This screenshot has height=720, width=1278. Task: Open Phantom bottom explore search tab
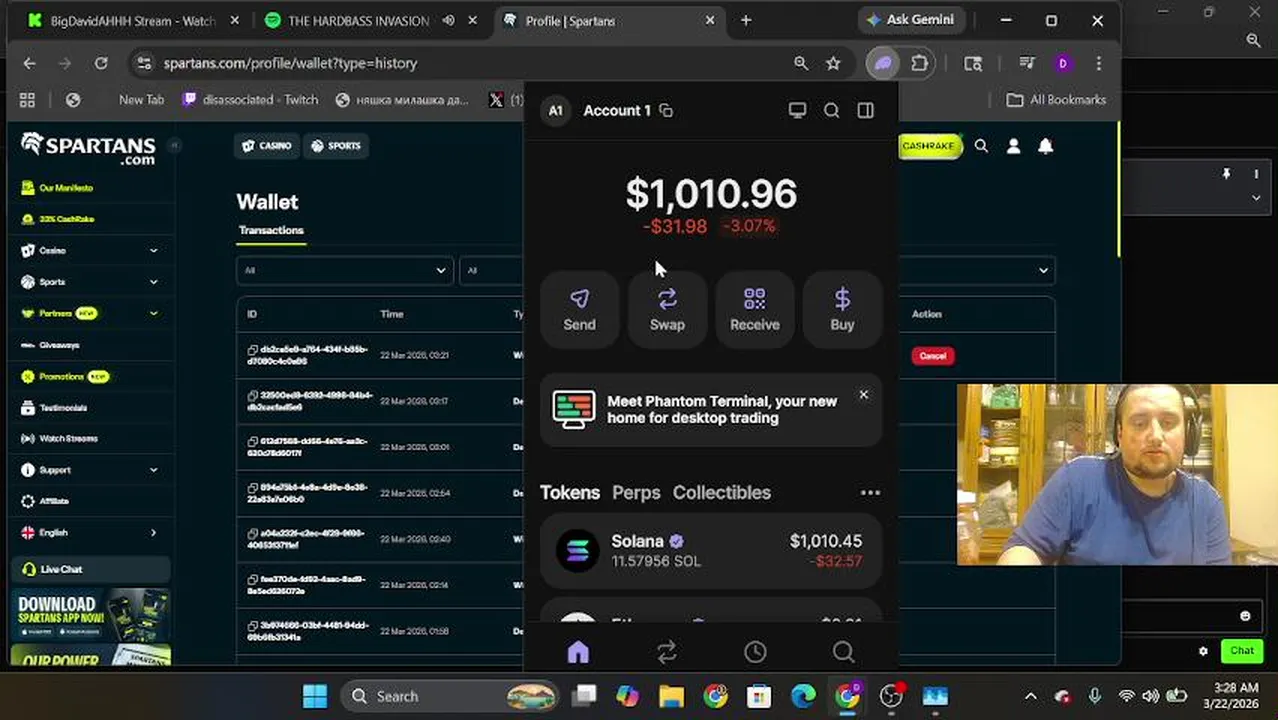point(843,652)
